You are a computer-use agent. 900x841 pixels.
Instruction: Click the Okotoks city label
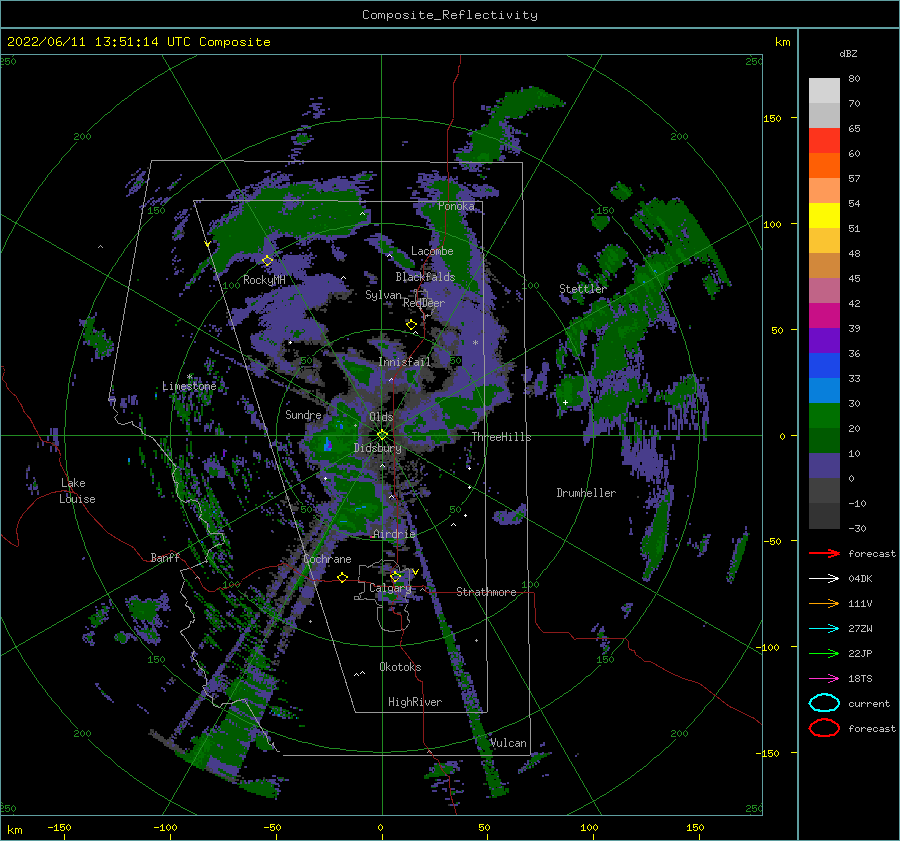click(x=400, y=667)
